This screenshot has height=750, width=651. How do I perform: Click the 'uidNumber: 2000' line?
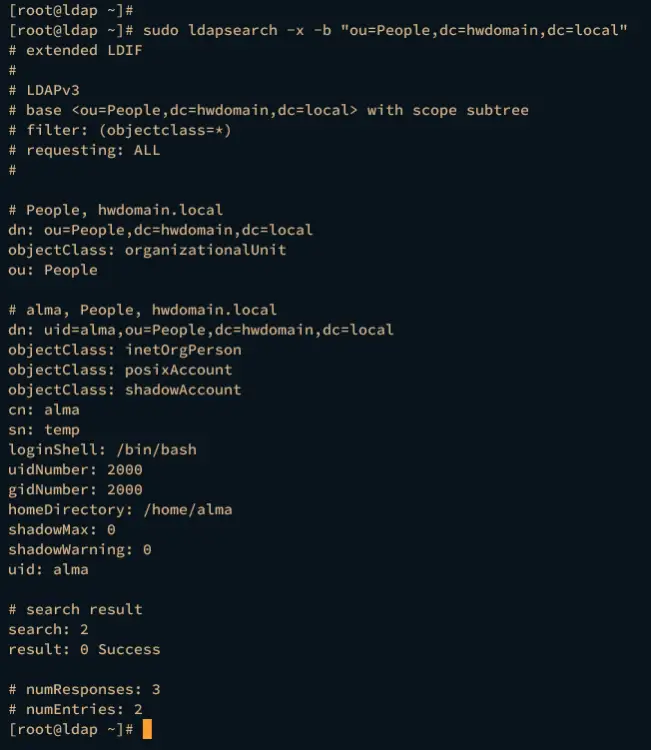click(75, 470)
